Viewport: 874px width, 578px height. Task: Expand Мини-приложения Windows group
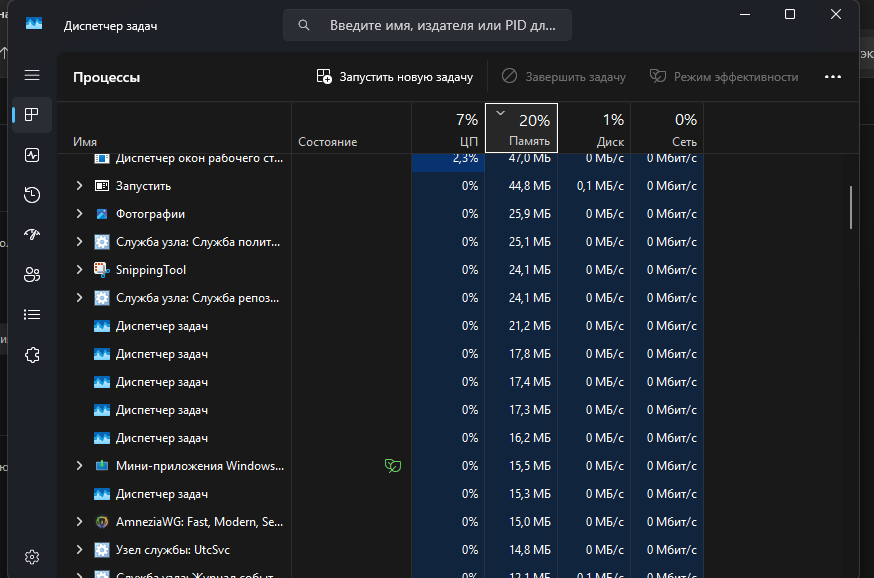(x=79, y=465)
